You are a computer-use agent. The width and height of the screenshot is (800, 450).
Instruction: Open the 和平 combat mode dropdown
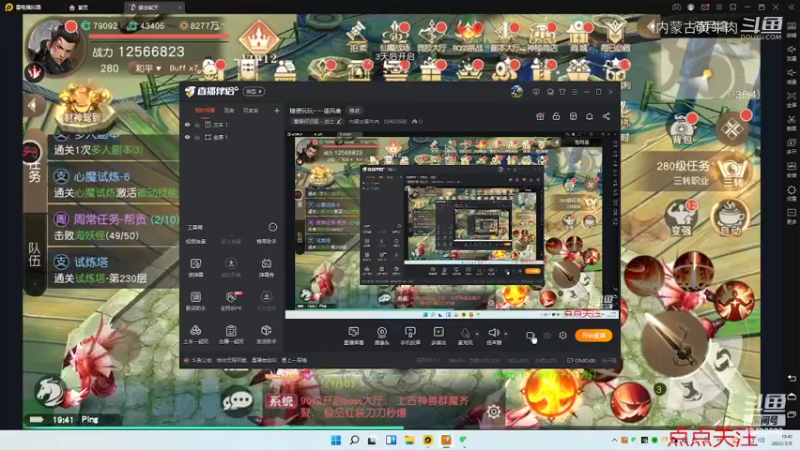(148, 68)
